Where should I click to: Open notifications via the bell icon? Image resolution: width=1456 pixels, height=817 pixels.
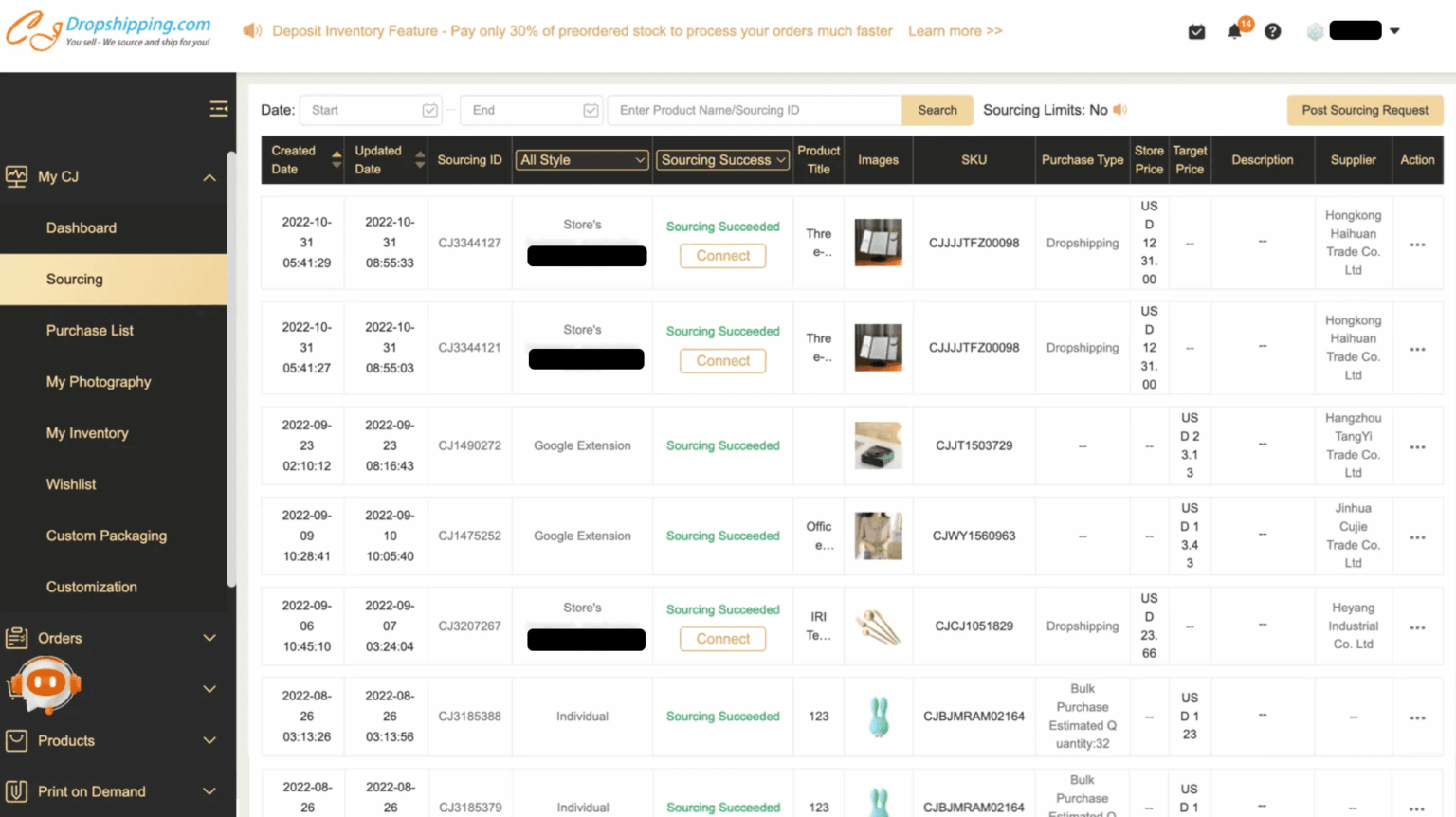tap(1234, 31)
